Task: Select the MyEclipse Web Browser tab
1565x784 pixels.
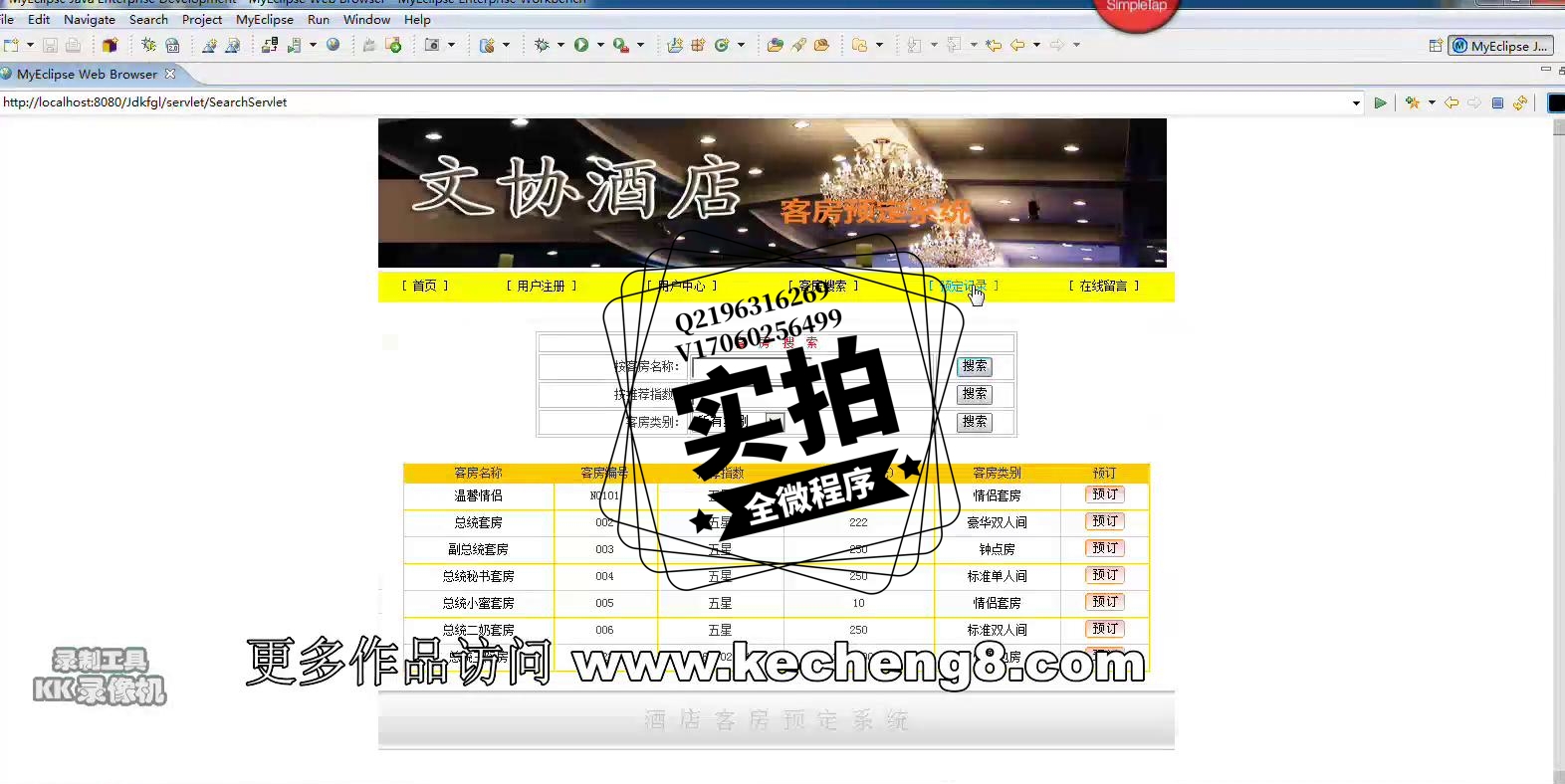Action: pos(87,74)
